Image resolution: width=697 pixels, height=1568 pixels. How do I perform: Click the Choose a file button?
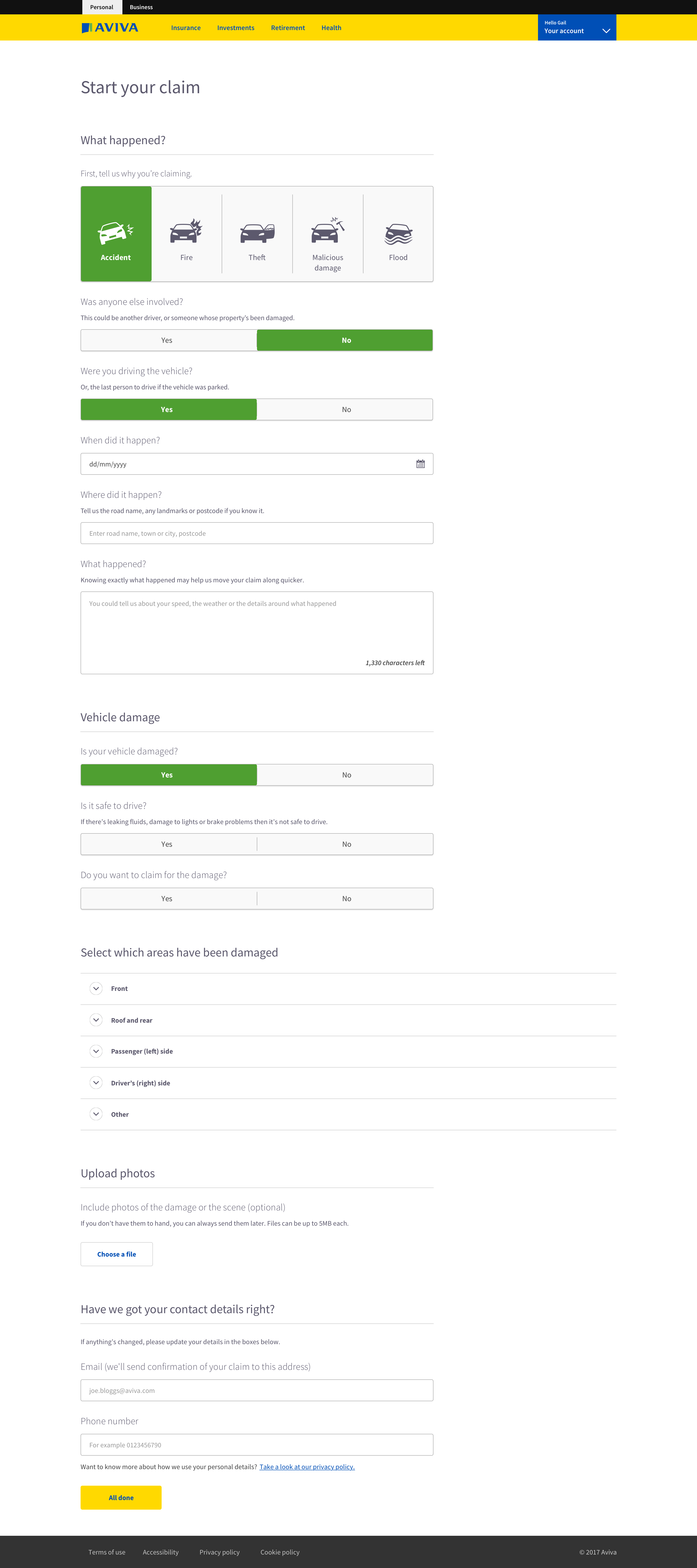(116, 1254)
